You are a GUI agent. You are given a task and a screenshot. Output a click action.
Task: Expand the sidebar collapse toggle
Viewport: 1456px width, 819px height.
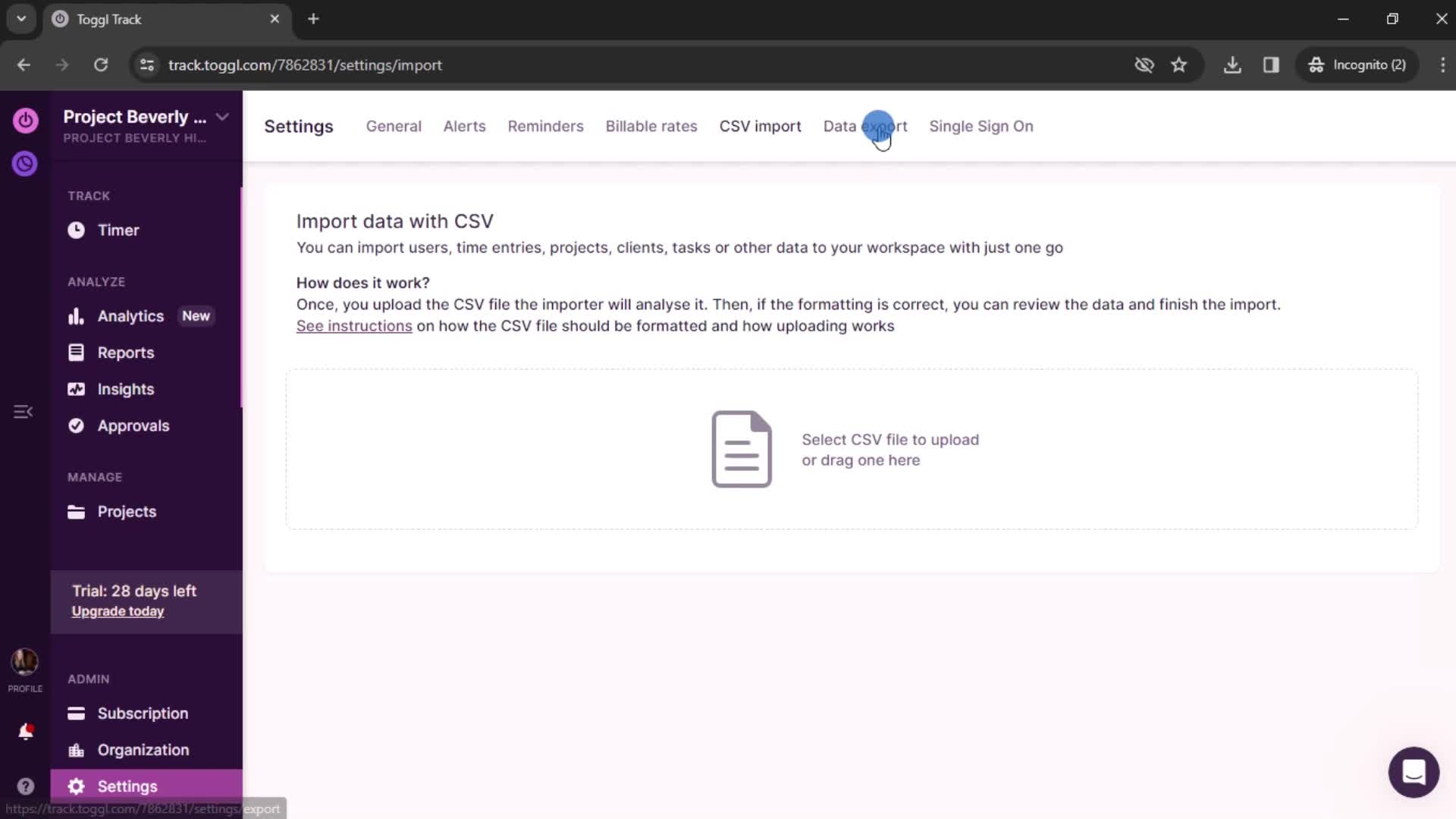click(x=24, y=412)
